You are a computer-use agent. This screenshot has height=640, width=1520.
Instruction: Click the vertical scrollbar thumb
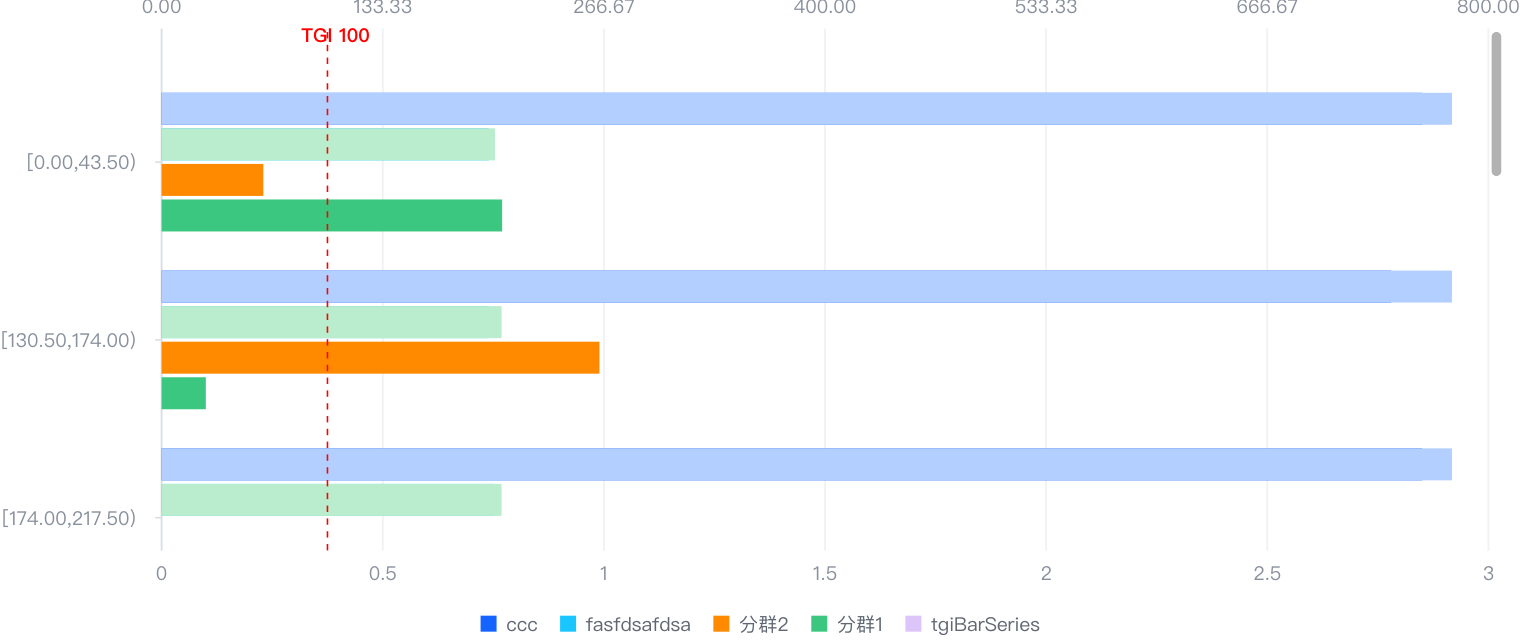(x=1496, y=104)
